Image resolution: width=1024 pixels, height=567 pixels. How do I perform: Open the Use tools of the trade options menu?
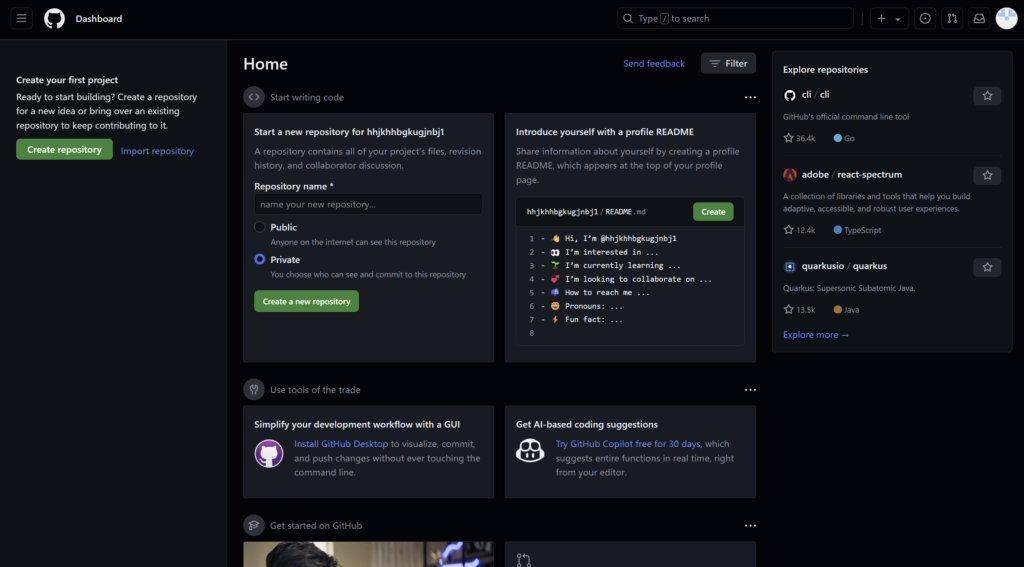click(750, 390)
